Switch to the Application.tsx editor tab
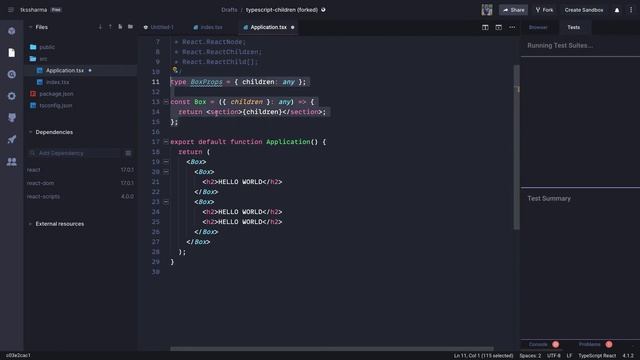This screenshot has width=640, height=360. pyautogui.click(x=269, y=27)
